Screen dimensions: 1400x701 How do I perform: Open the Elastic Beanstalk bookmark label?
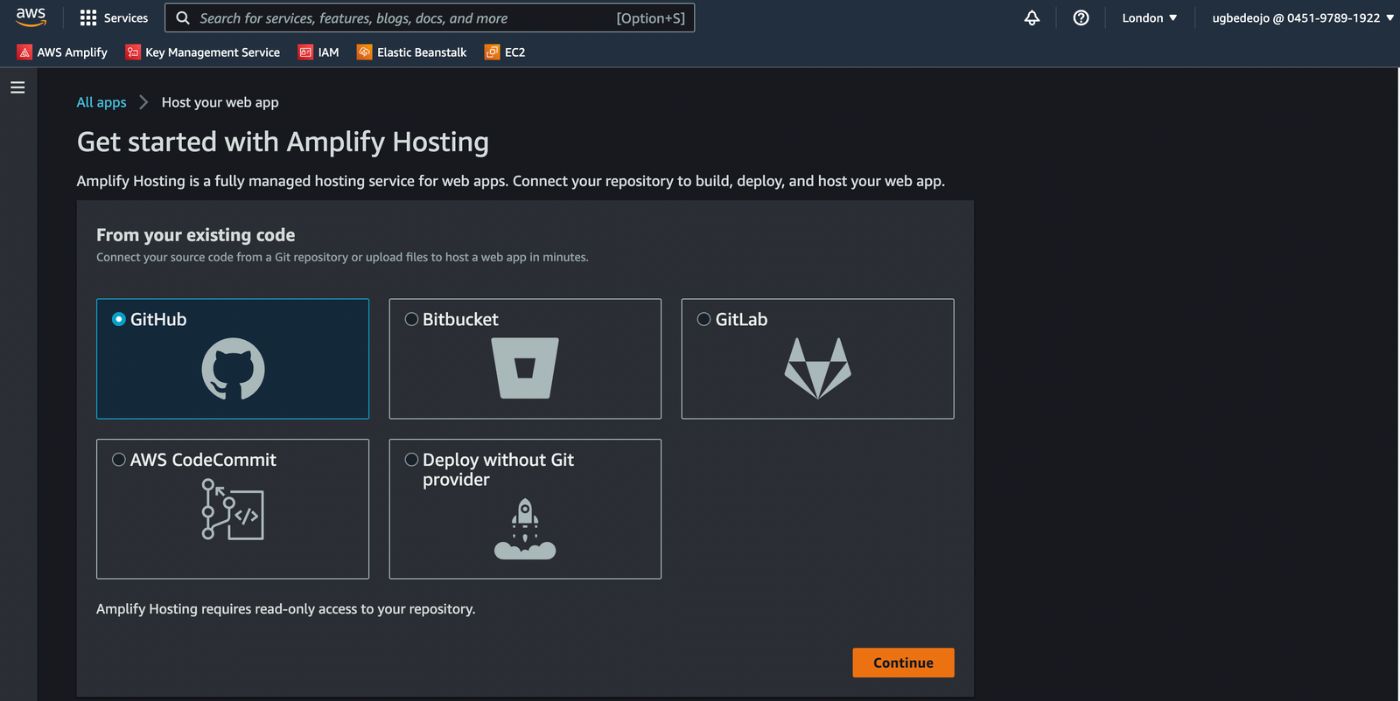click(x=422, y=52)
